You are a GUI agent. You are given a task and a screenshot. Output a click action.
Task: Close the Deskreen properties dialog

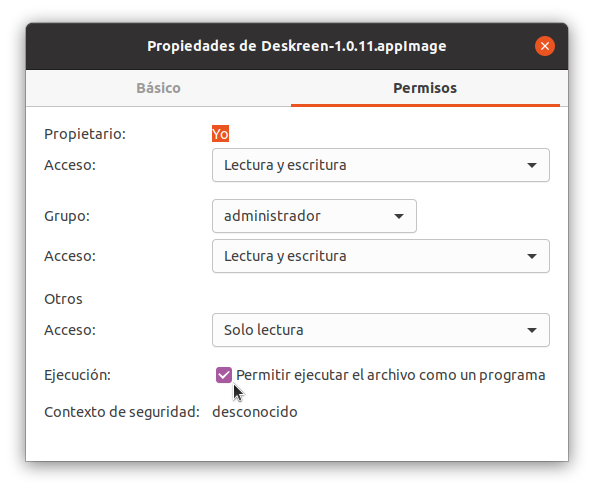point(544,46)
